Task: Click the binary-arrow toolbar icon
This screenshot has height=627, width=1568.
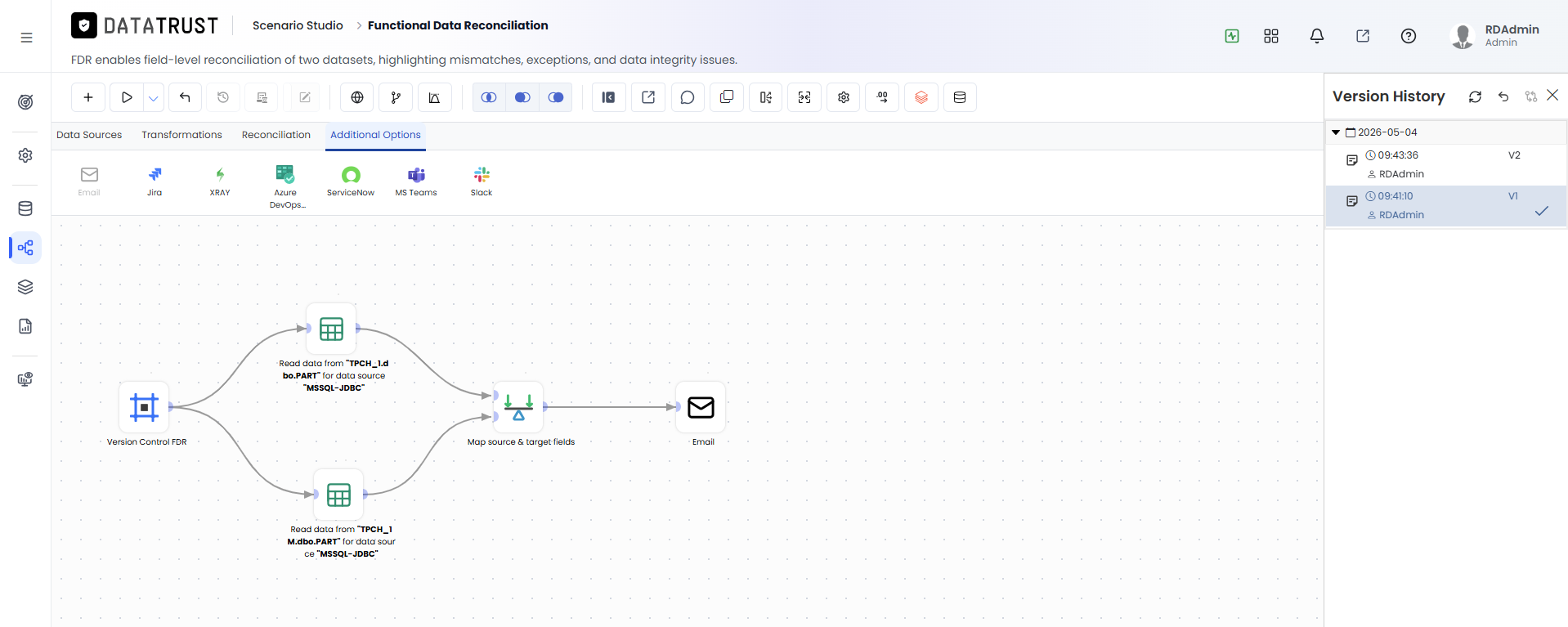Action: [x=882, y=97]
